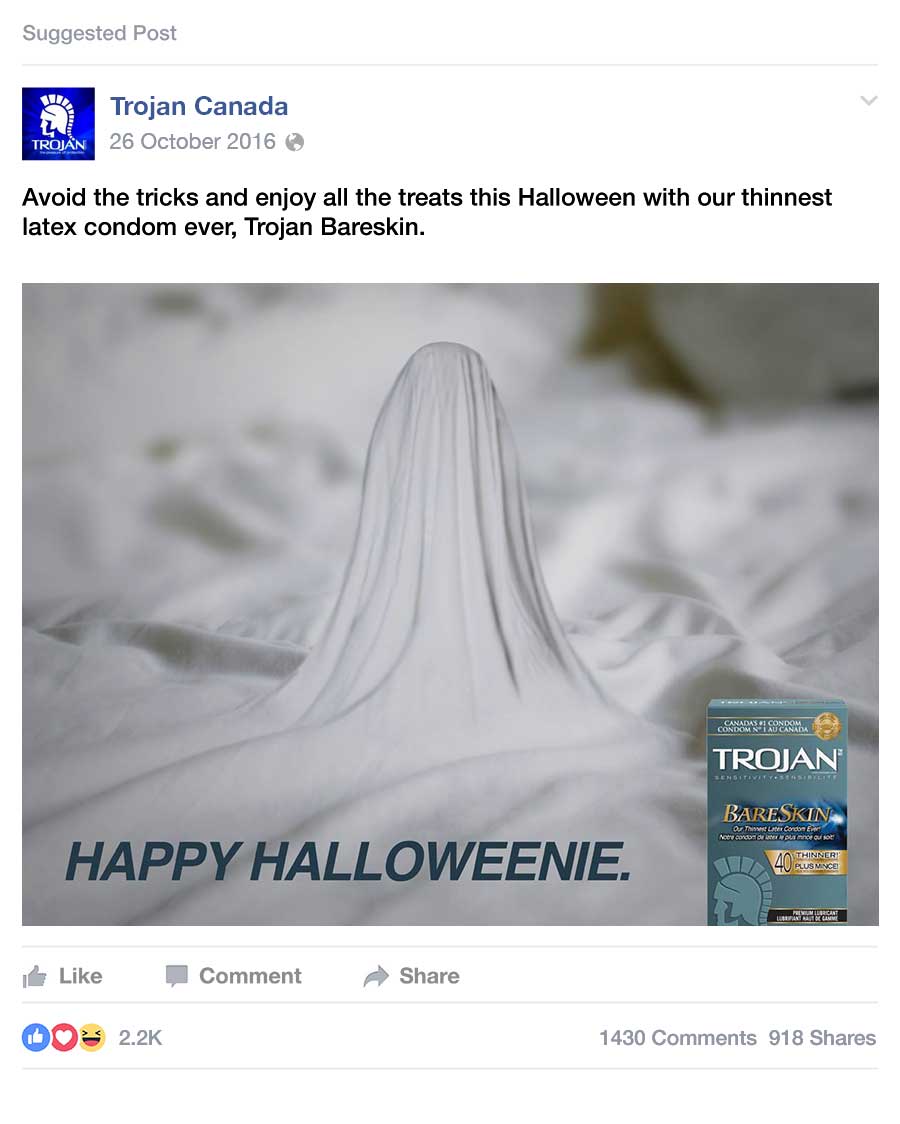This screenshot has width=900, height=1124.
Task: Open the 2.2K reactions count
Action: (x=140, y=1037)
